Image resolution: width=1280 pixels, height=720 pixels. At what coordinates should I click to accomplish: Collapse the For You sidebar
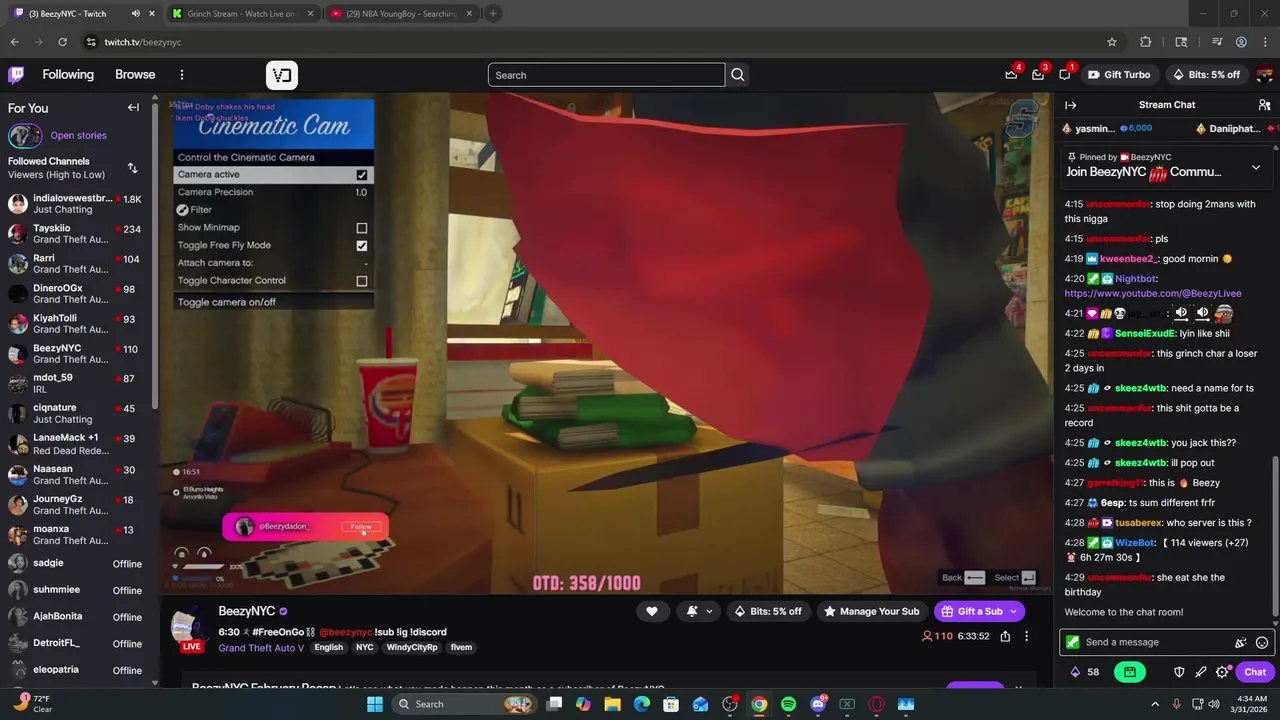(x=133, y=108)
